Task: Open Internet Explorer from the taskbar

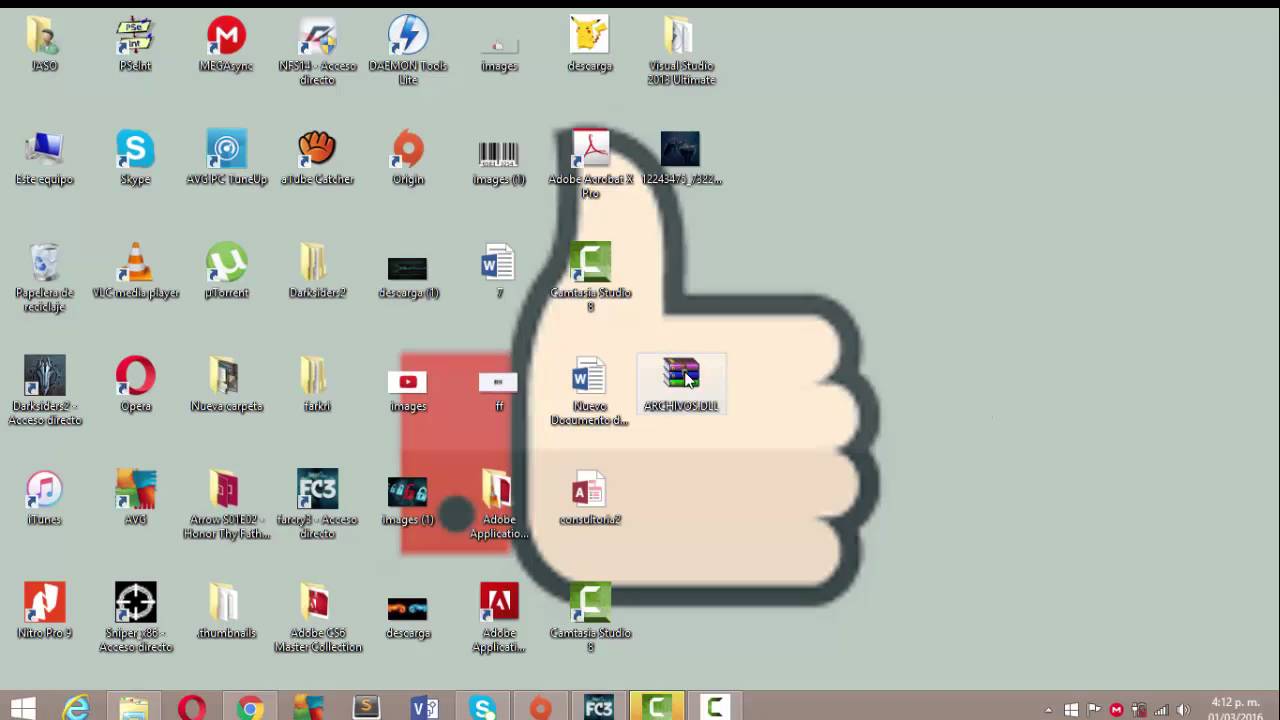Action: 76,708
